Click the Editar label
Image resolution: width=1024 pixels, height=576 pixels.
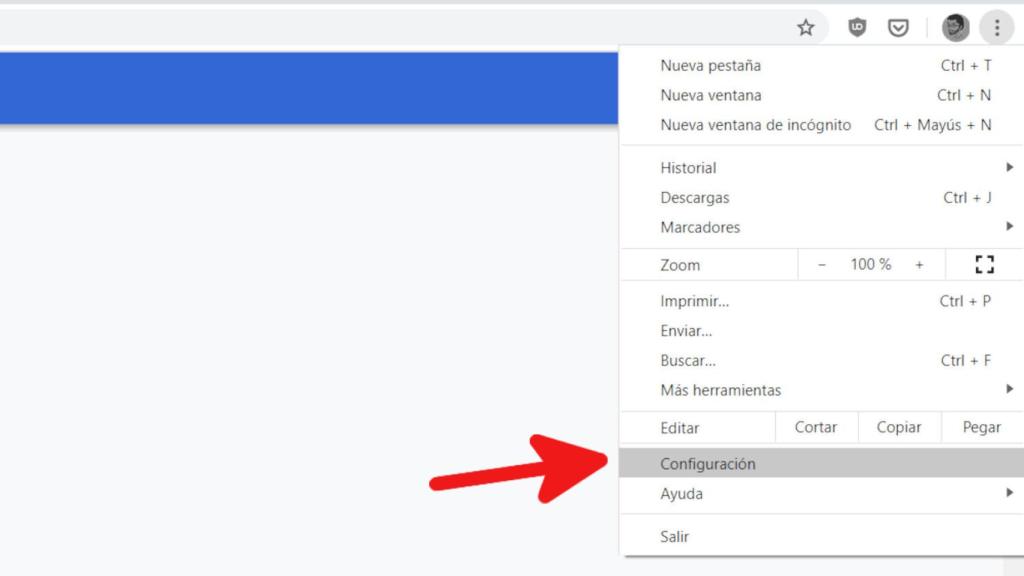[680, 428]
